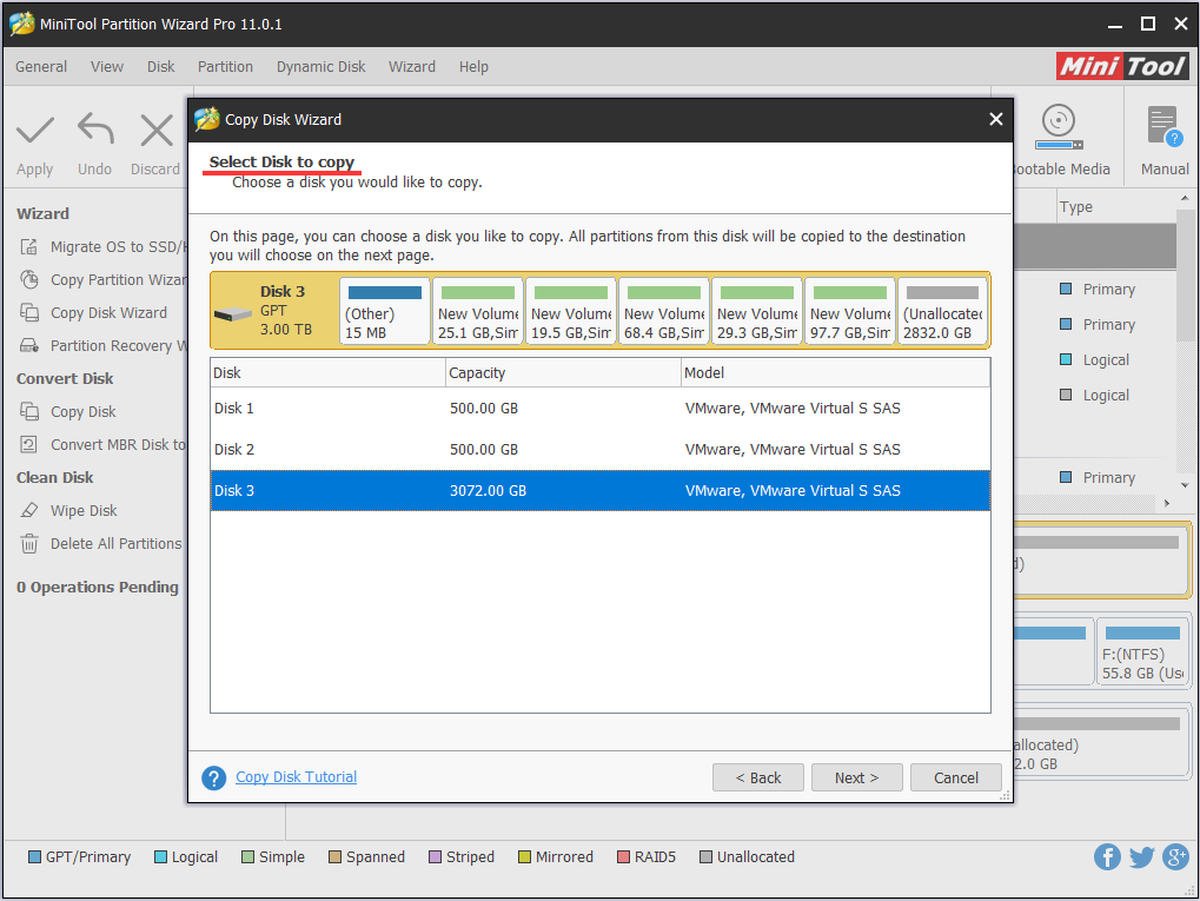Click the Unallocated 2832.0 GB partition block
The width and height of the screenshot is (1200, 901).
click(x=943, y=312)
